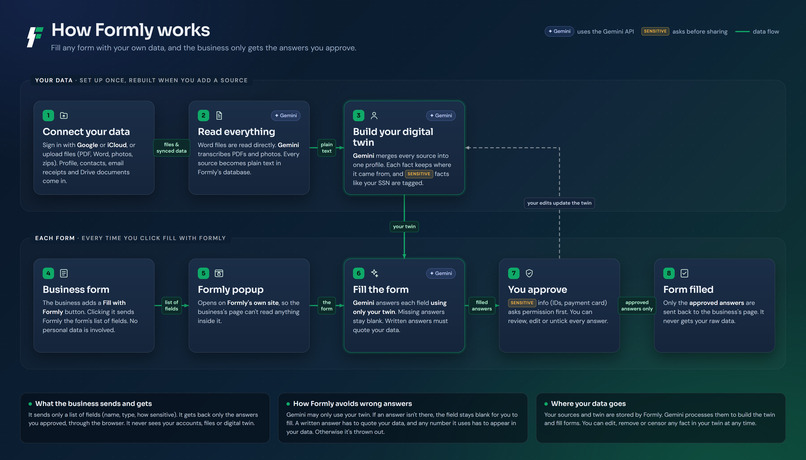806x460 pixels.
Task: Click the "Build your digital twin" heading
Action: [x=393, y=137]
